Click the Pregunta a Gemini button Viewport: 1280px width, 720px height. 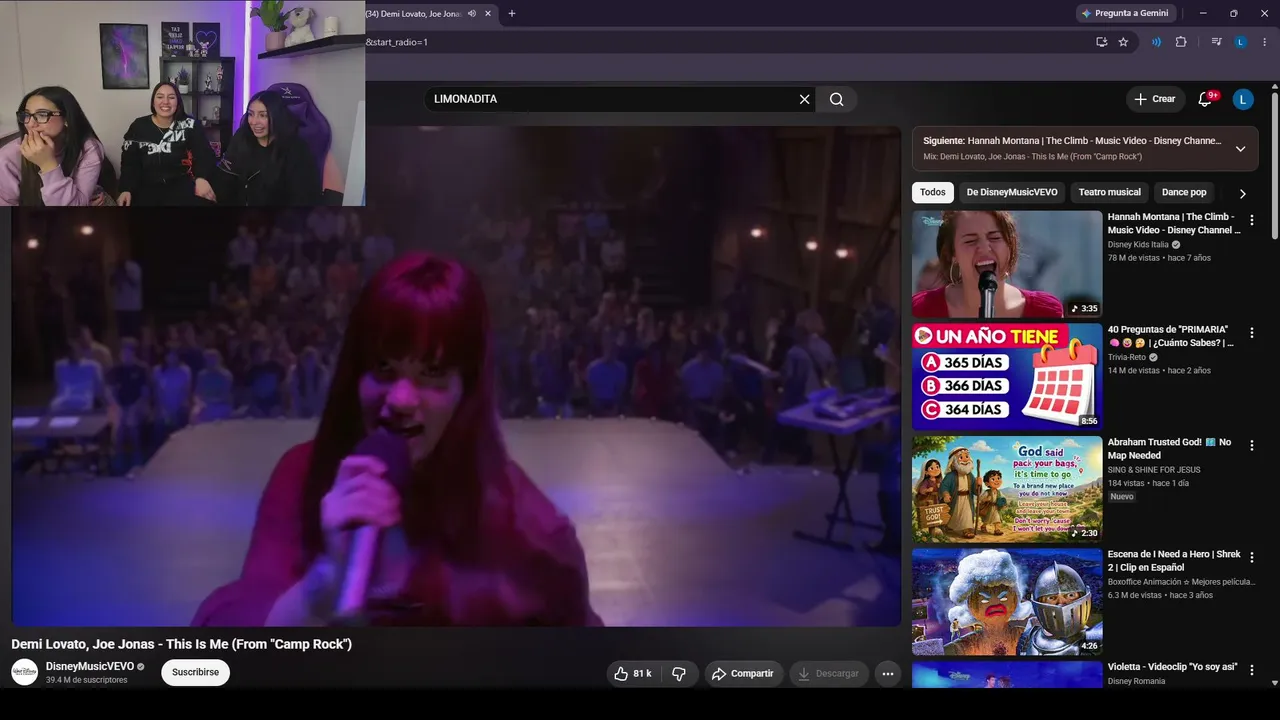pos(1126,13)
